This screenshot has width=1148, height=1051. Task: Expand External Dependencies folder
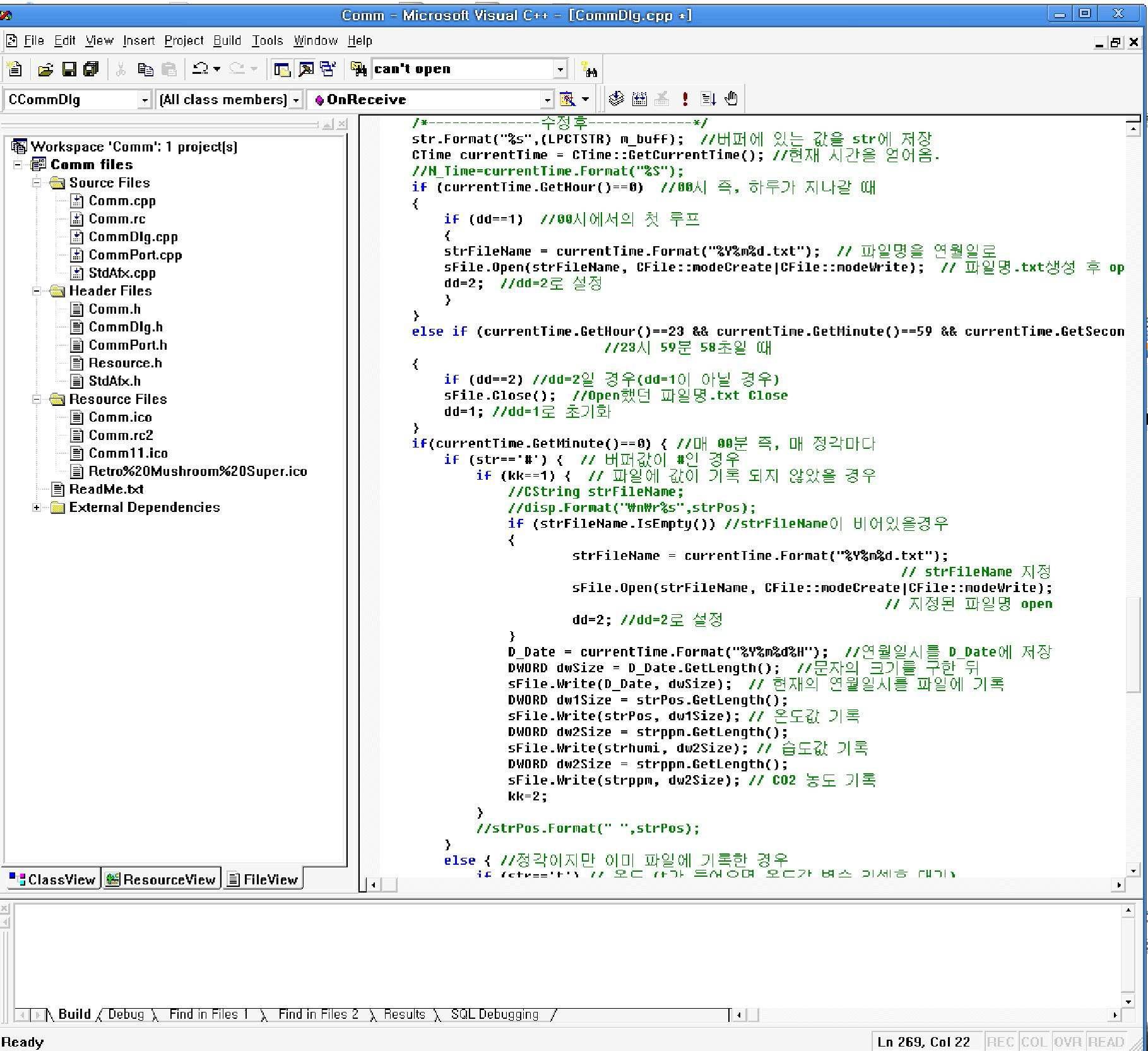[x=37, y=508]
